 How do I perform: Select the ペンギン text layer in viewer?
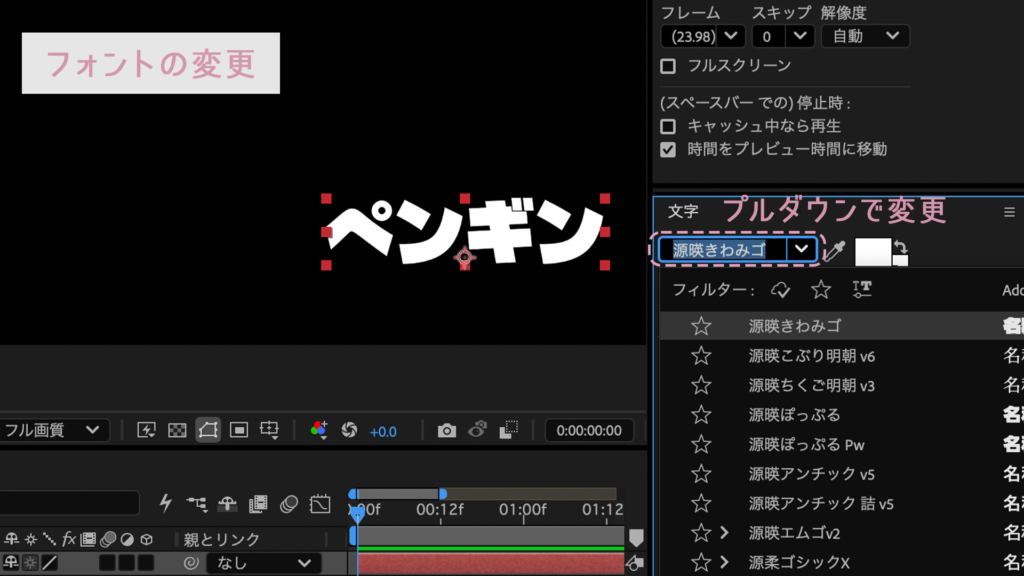coord(465,232)
